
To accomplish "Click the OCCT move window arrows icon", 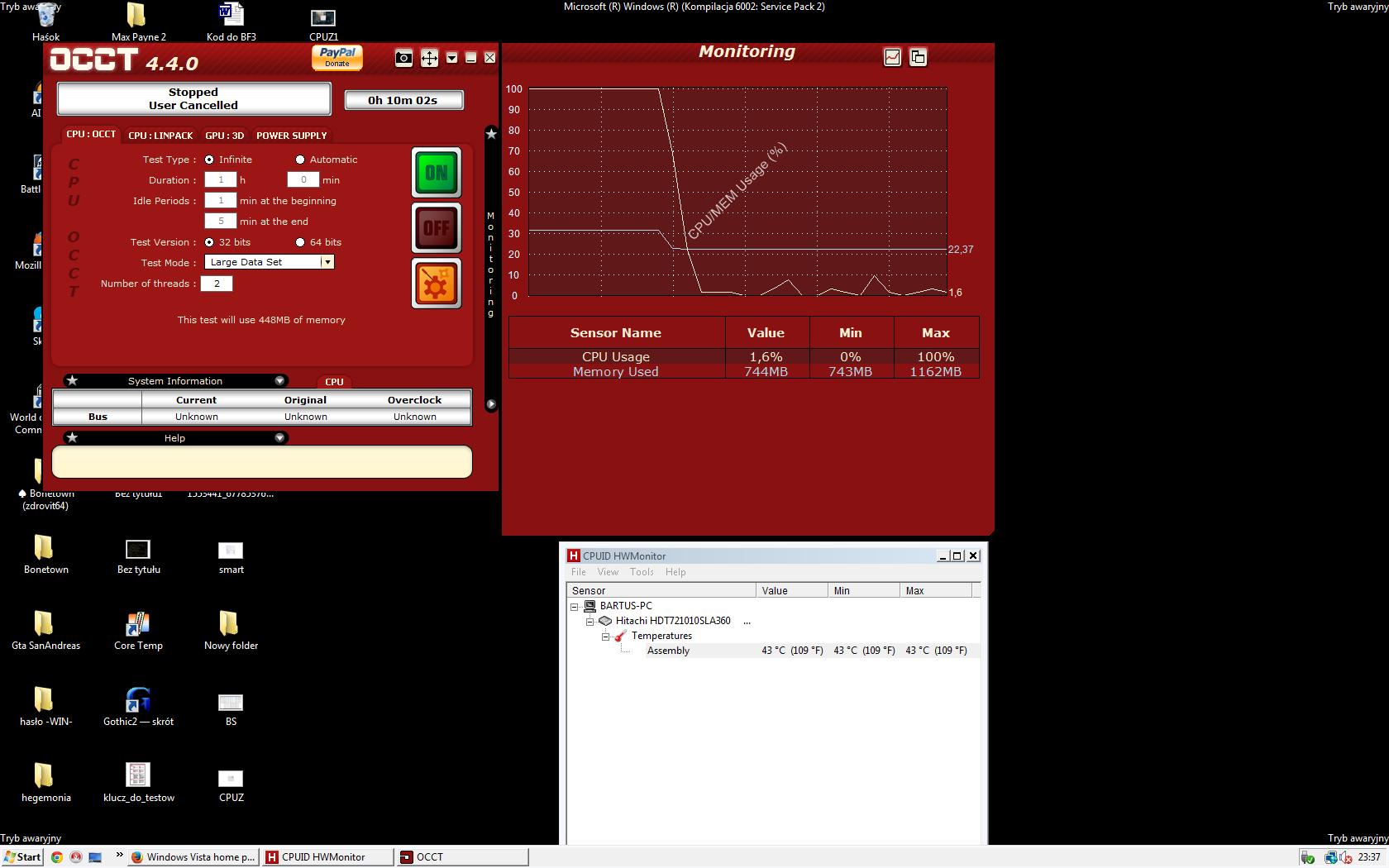I will click(429, 58).
